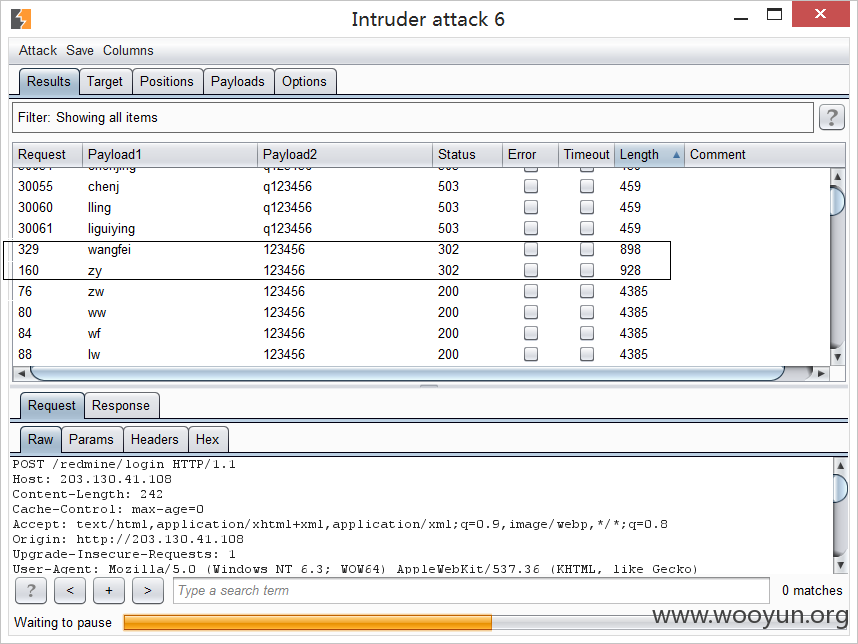Screen dimensions: 858x644
Task: Toggle Error checkbox for wf row
Action: 531,333
